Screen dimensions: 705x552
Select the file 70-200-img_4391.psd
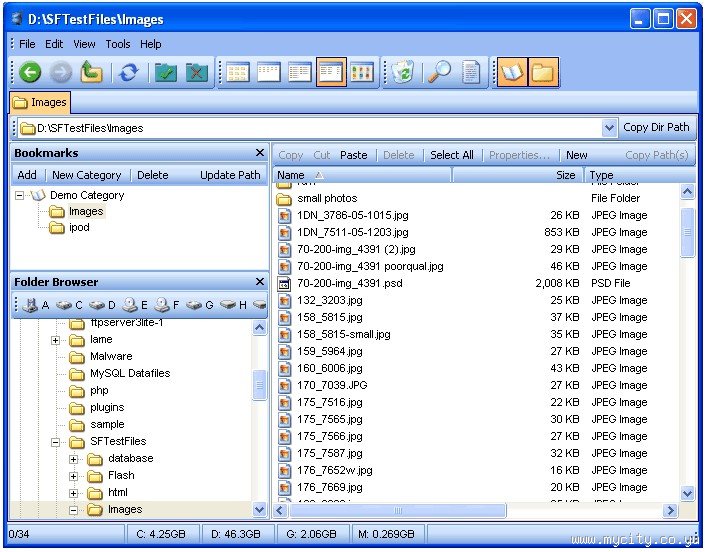pyautogui.click(x=349, y=283)
